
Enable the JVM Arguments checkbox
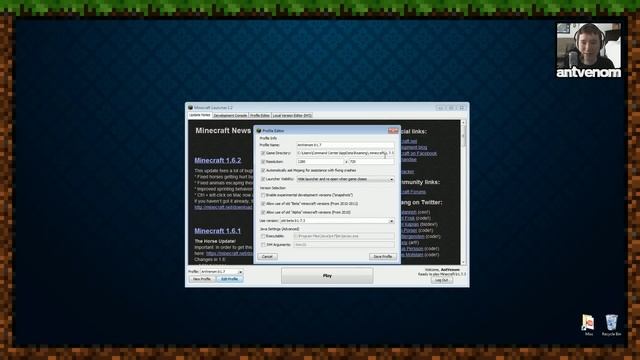point(263,244)
